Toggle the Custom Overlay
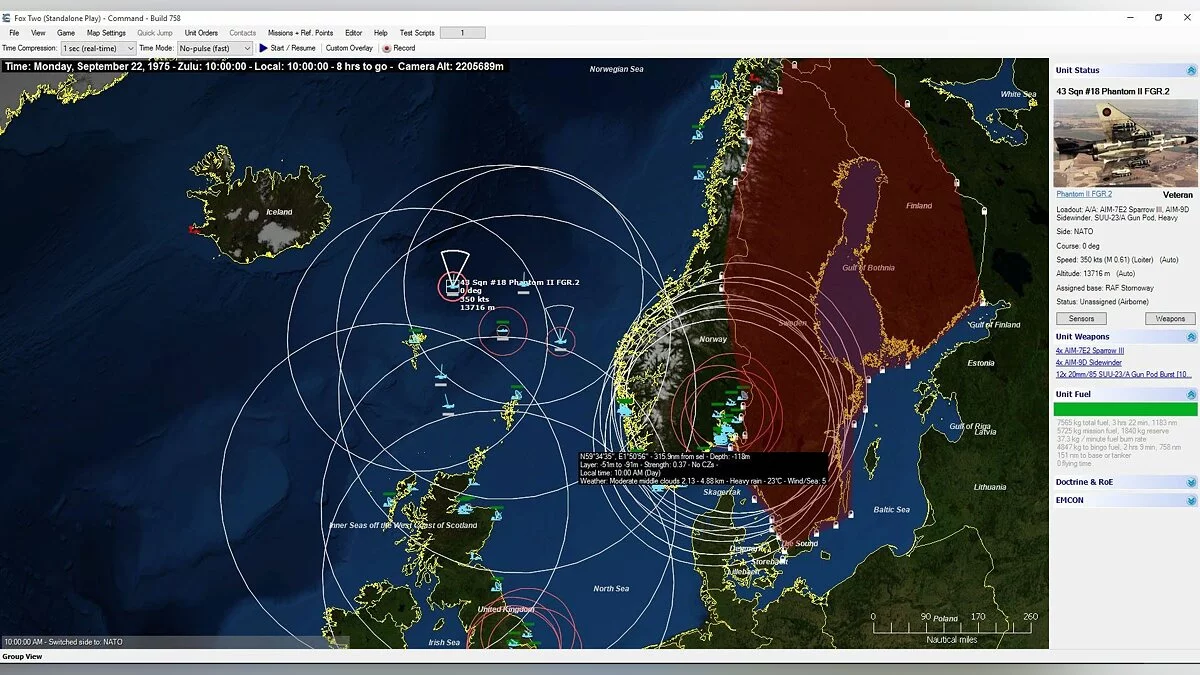1200x675 pixels. tap(349, 47)
